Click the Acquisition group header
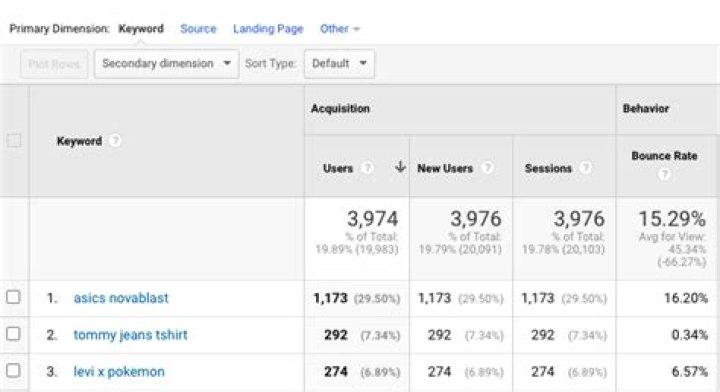Image resolution: width=720 pixels, height=392 pixels. coord(340,109)
